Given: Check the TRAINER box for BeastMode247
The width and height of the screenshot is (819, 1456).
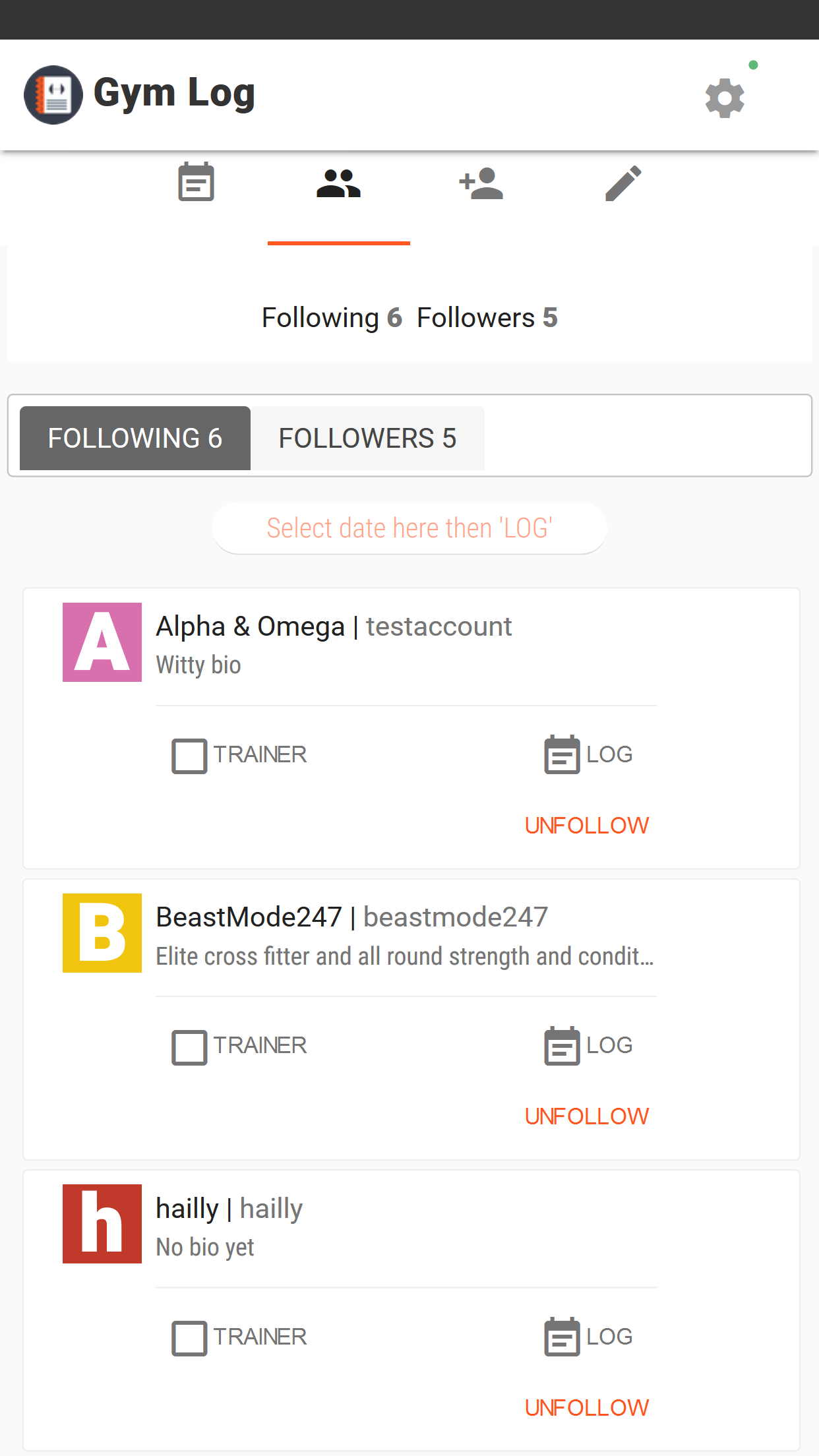Looking at the screenshot, I should [189, 1047].
